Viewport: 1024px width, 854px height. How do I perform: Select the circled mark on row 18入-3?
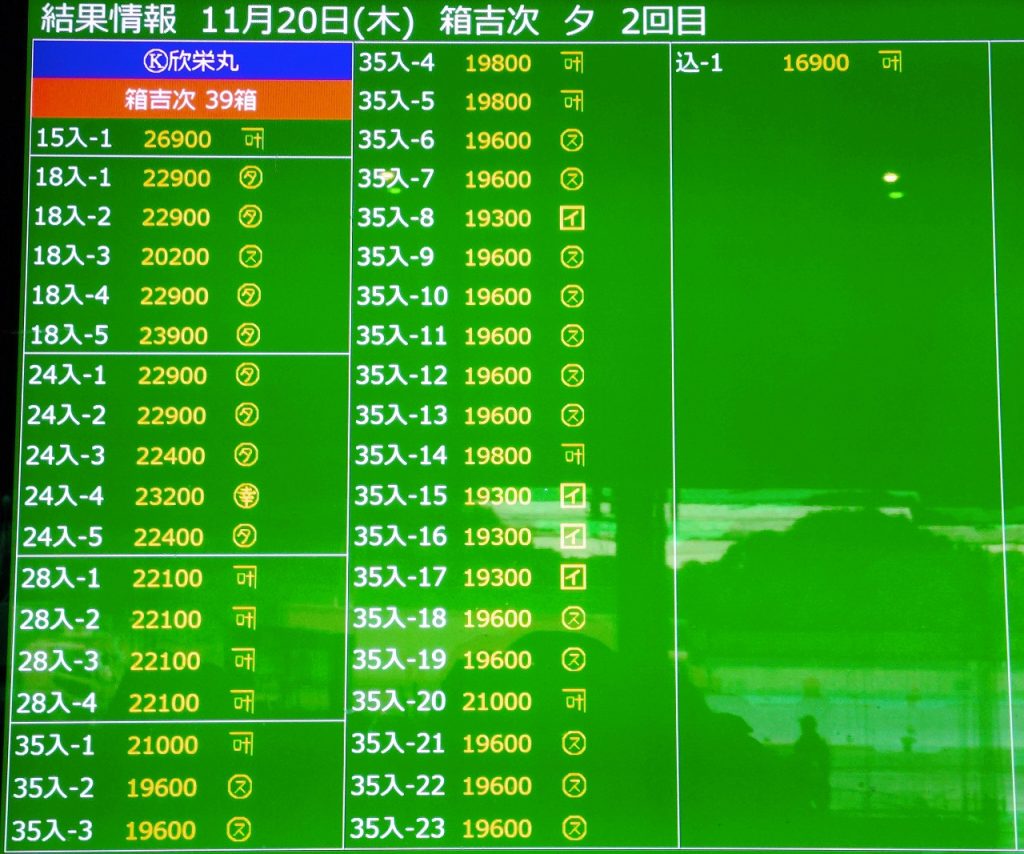250,257
